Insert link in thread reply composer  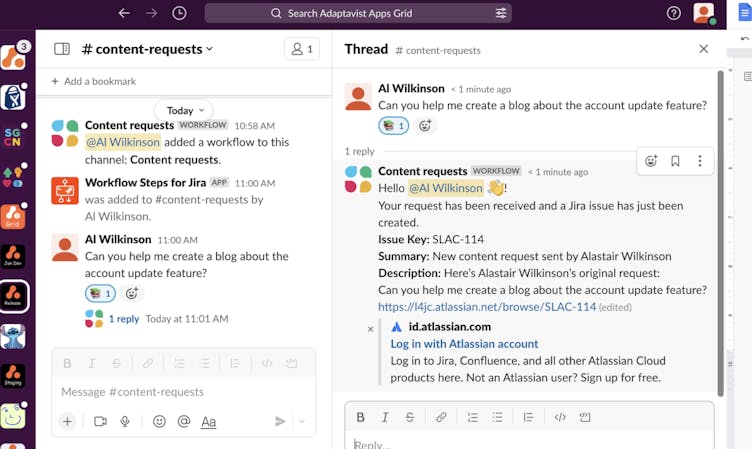pyautogui.click(x=441, y=417)
